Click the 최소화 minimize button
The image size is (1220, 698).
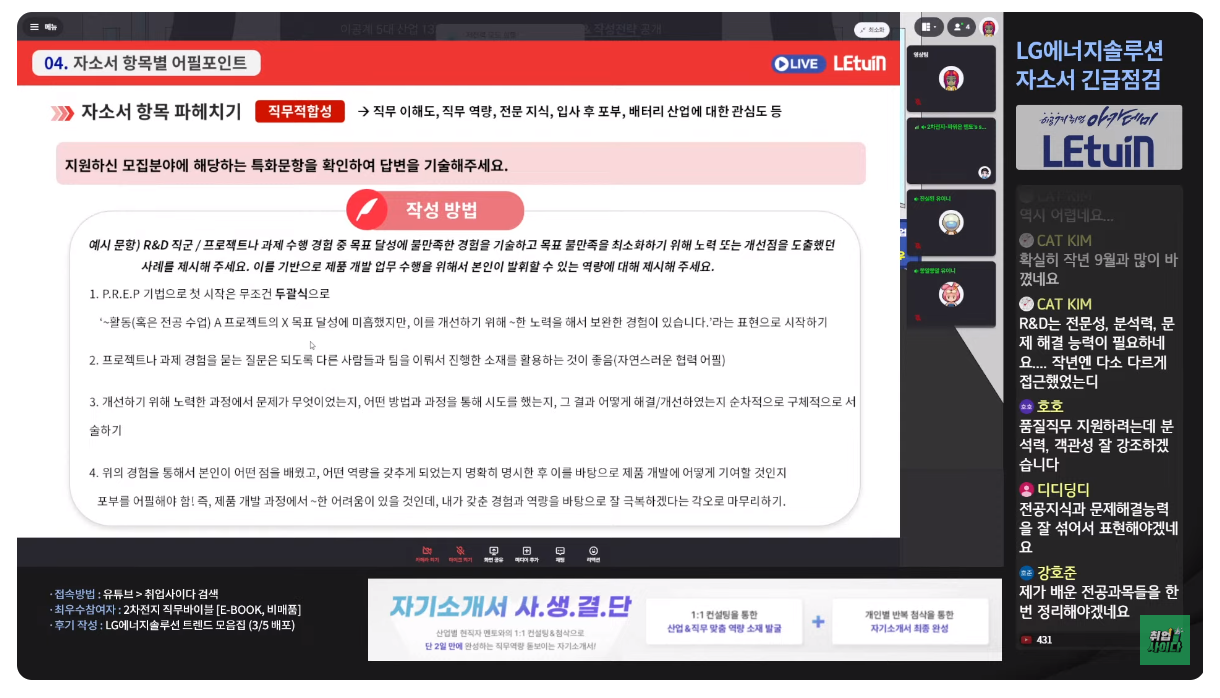[871, 29]
